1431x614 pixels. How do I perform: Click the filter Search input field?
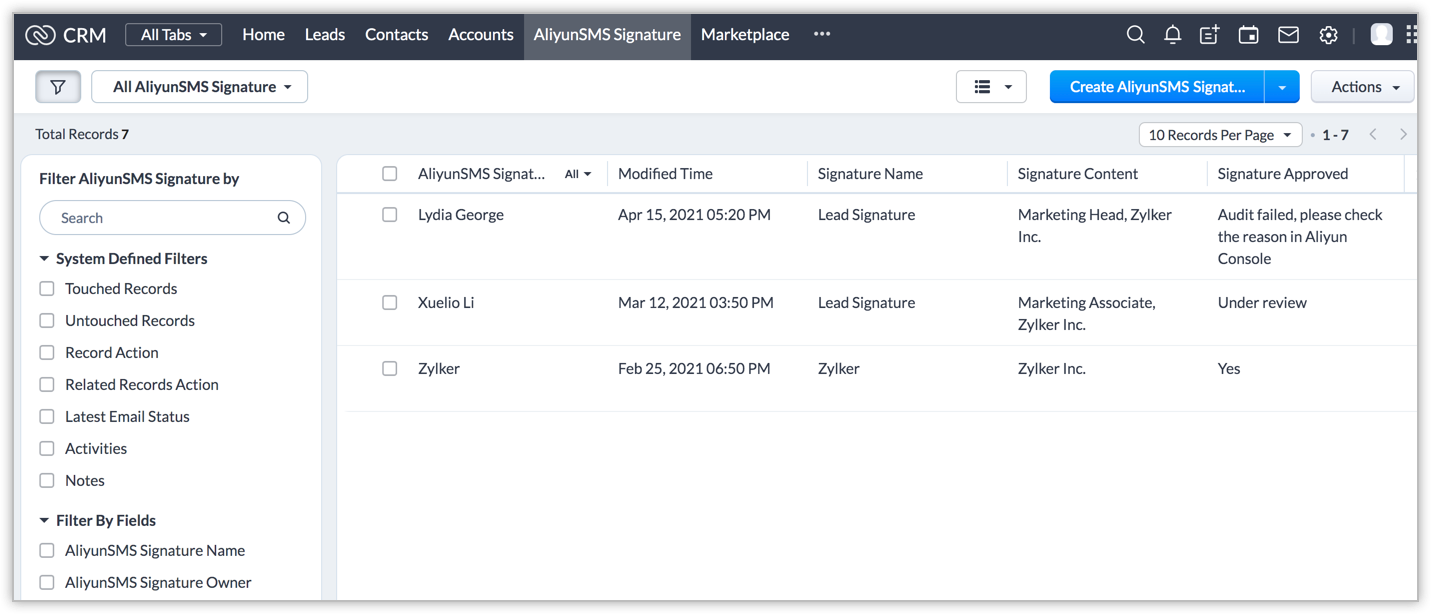[172, 218]
